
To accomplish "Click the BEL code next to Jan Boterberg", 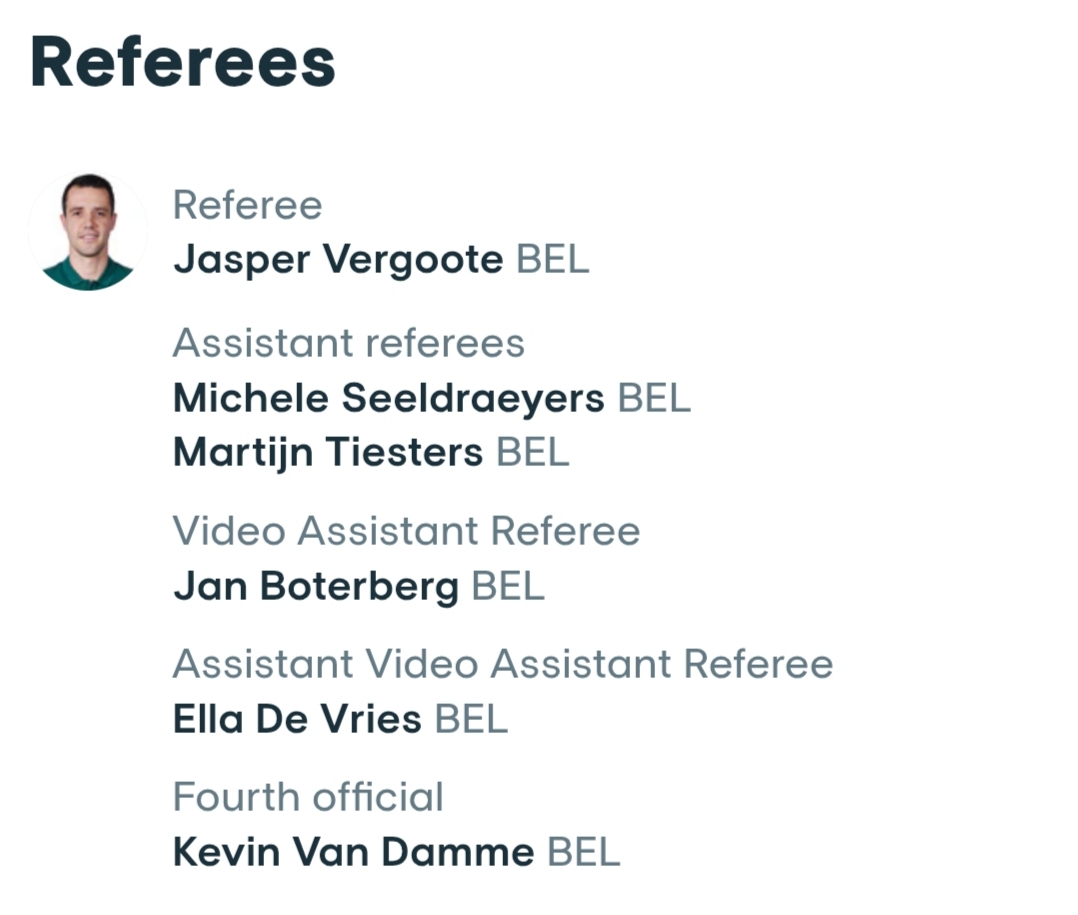I will [x=508, y=586].
